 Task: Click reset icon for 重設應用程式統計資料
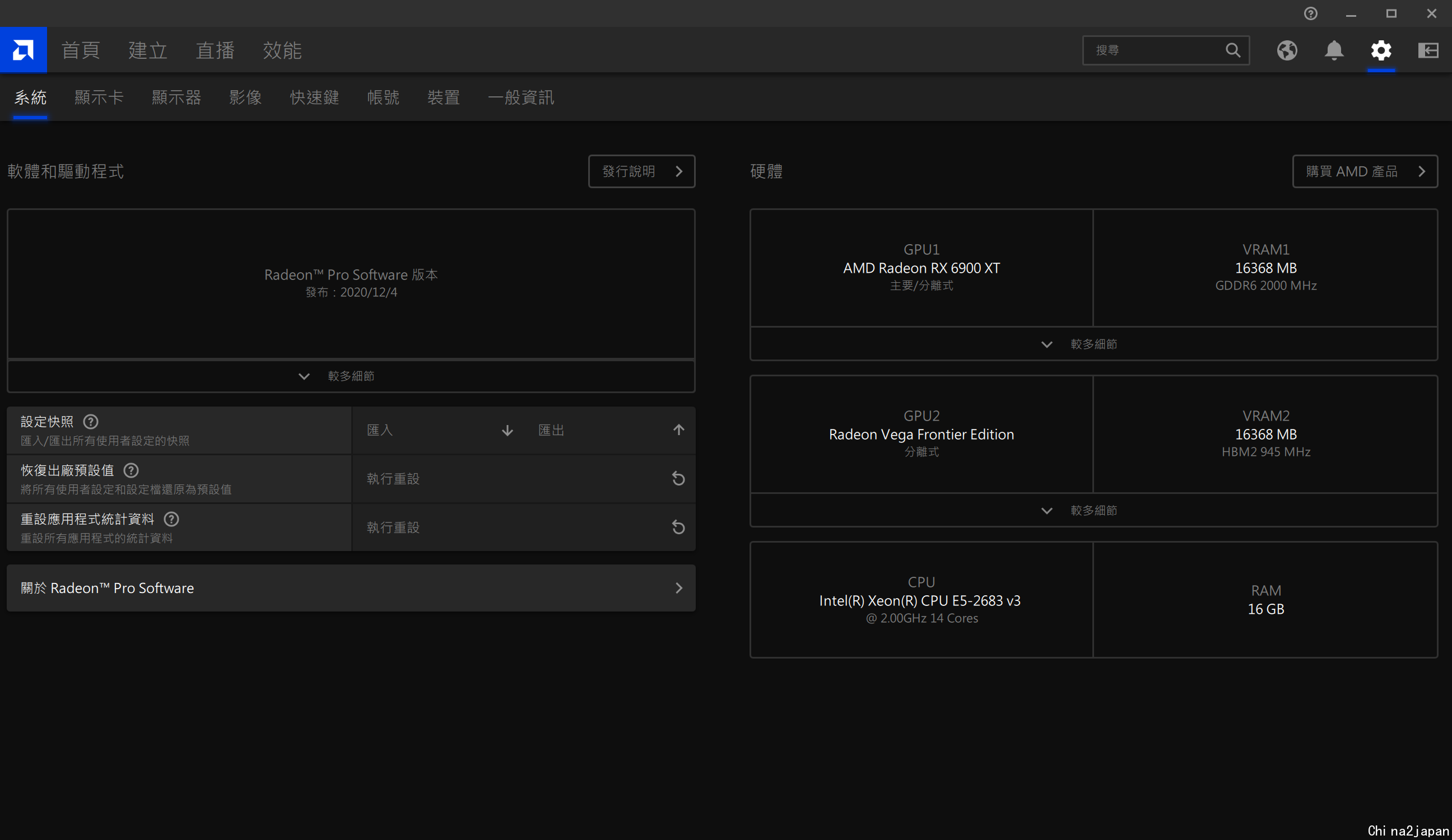pos(678,527)
